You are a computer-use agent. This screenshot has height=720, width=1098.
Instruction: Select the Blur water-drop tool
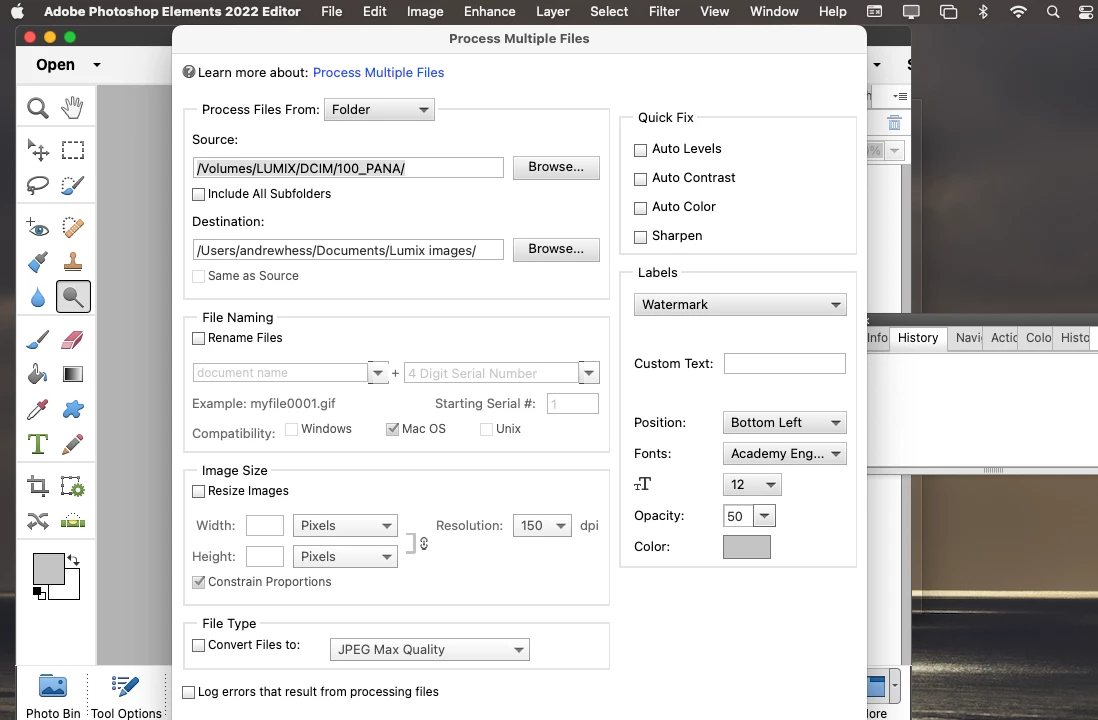click(38, 297)
